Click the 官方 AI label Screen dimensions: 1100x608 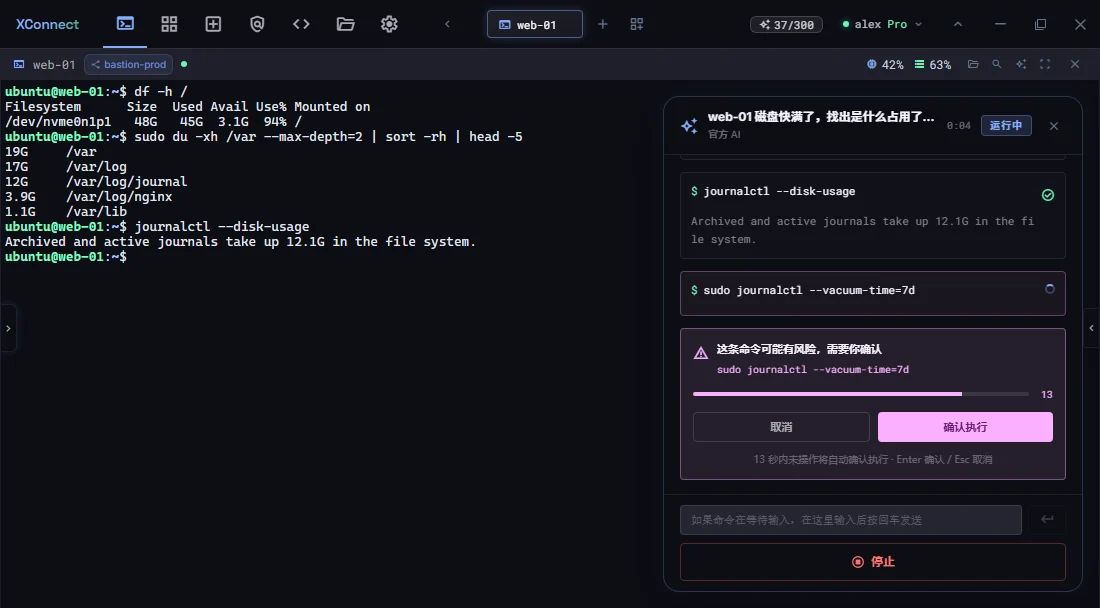pos(724,135)
